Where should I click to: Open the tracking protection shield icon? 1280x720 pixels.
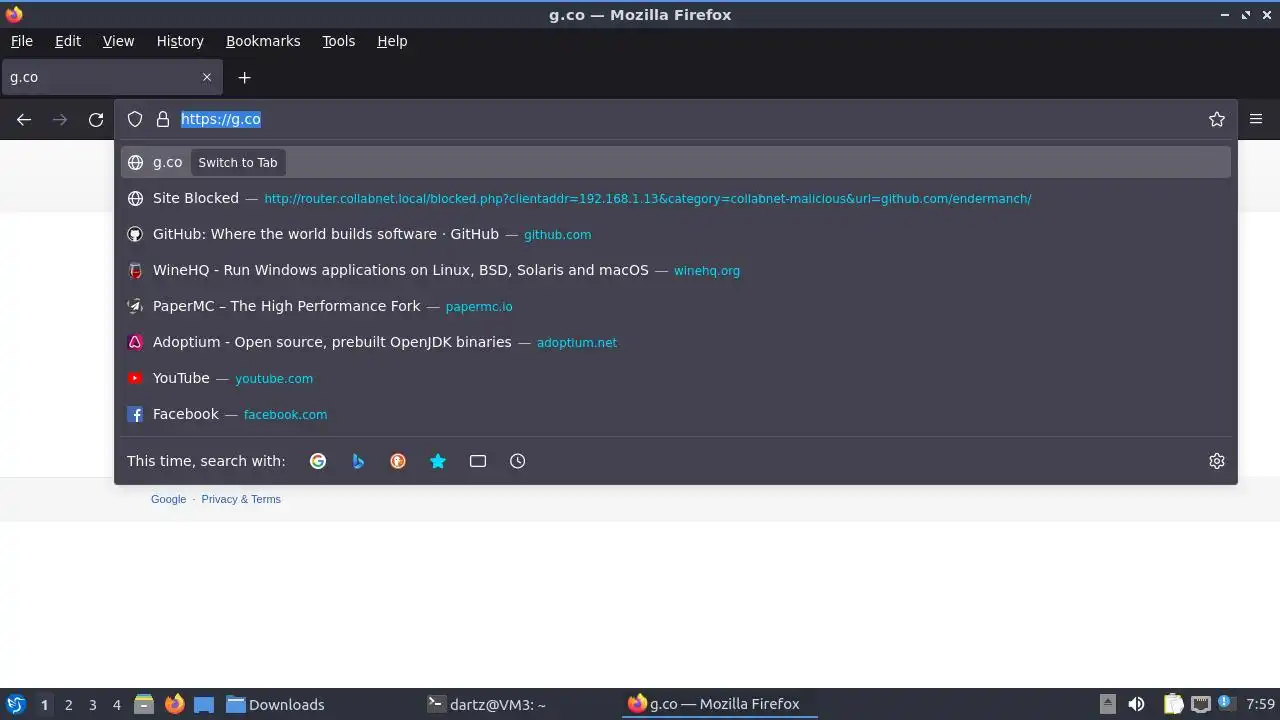pos(135,119)
